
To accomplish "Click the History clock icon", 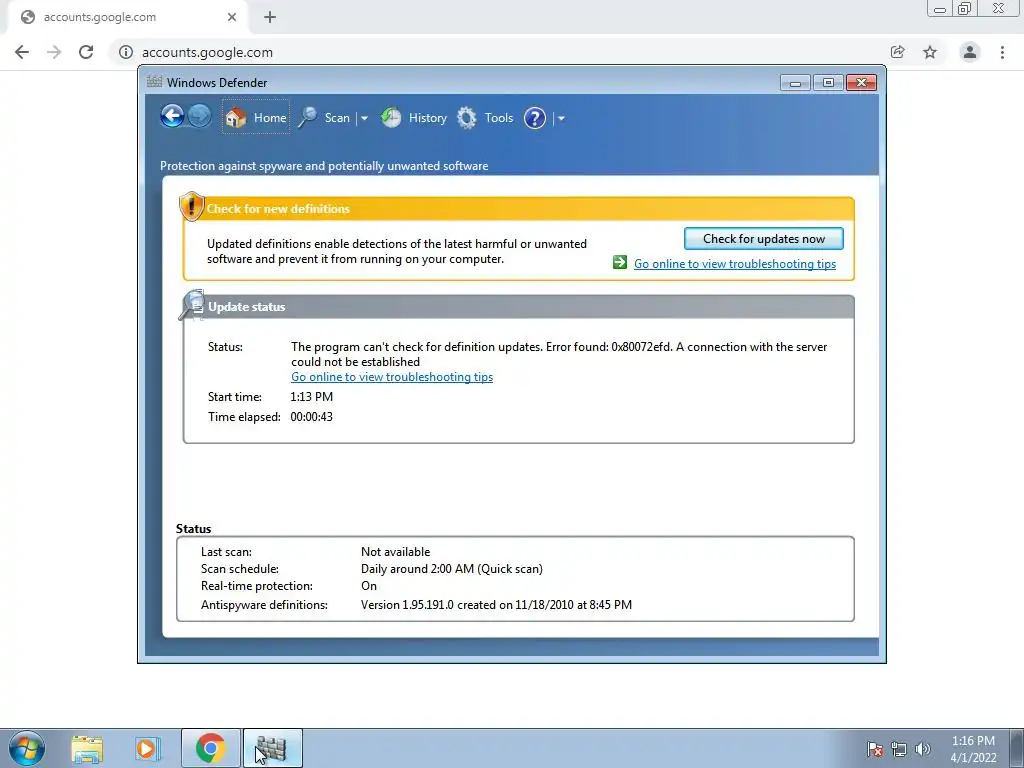I will point(391,118).
